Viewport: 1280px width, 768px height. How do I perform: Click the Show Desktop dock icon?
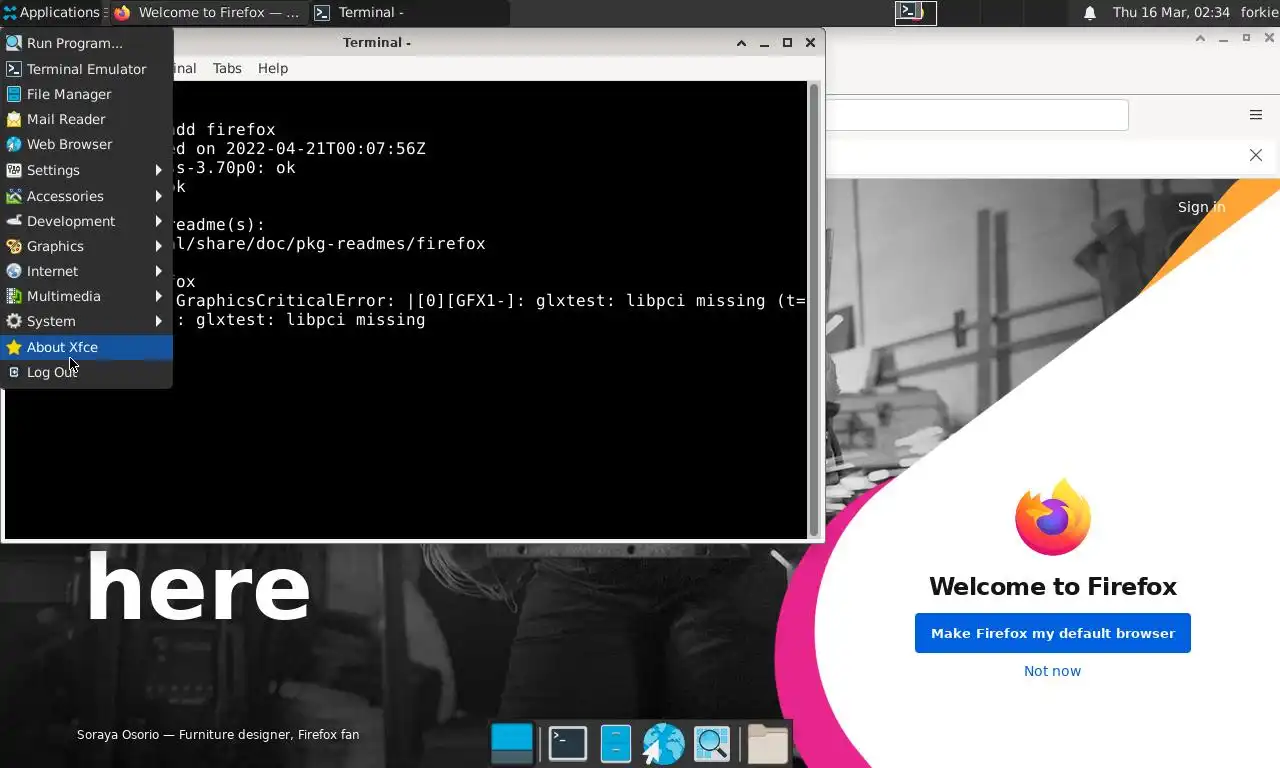512,744
